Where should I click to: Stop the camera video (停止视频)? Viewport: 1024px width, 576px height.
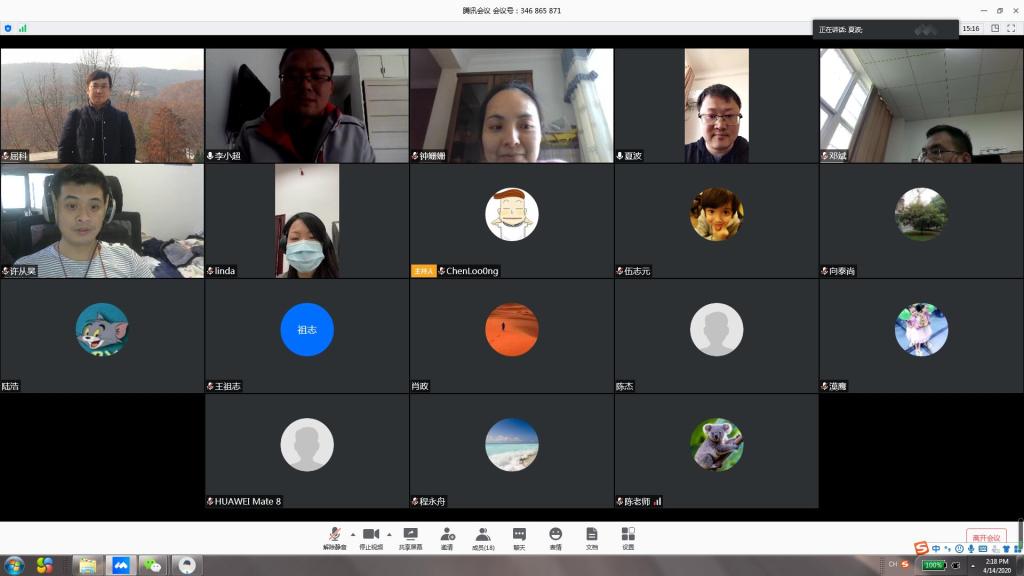coord(371,537)
